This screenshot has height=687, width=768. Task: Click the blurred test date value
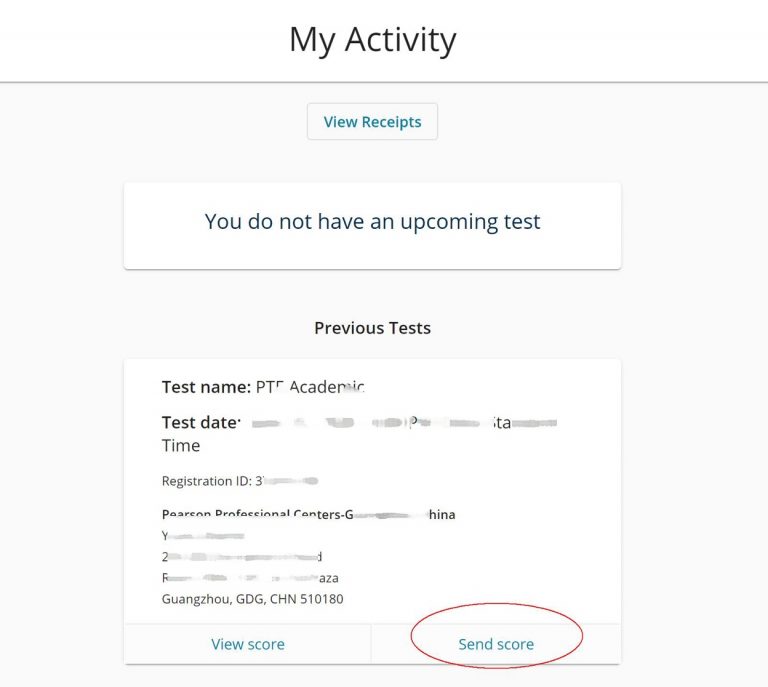click(400, 424)
